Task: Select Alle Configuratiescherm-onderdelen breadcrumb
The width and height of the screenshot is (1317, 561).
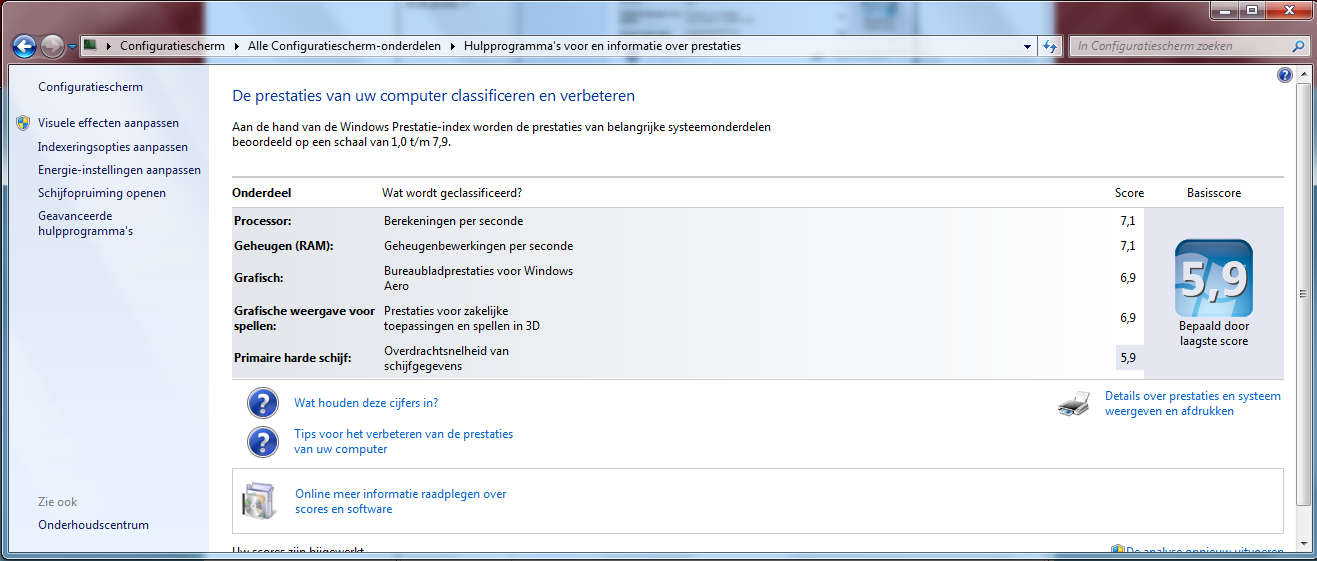Action: click(346, 46)
